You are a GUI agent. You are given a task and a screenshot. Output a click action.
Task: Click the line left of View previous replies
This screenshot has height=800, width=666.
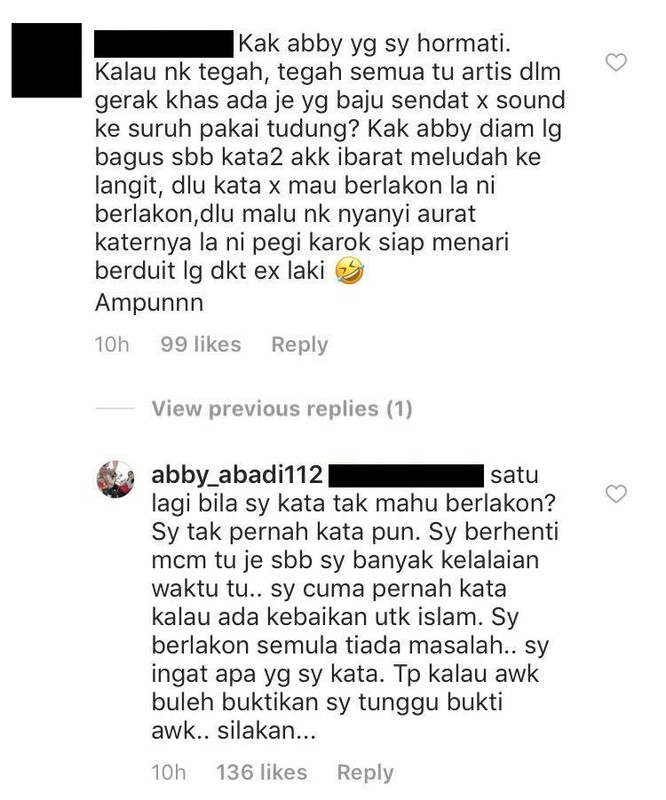pyautogui.click(x=115, y=409)
